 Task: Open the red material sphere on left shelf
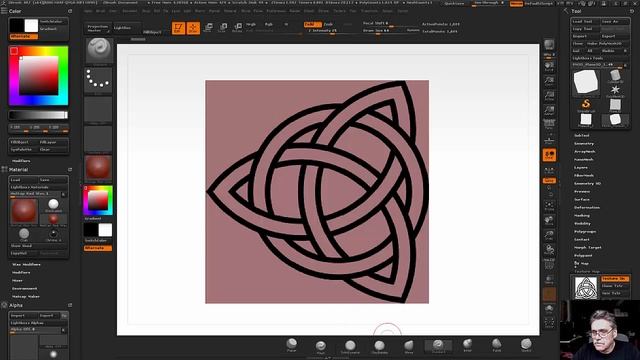[x=99, y=168]
